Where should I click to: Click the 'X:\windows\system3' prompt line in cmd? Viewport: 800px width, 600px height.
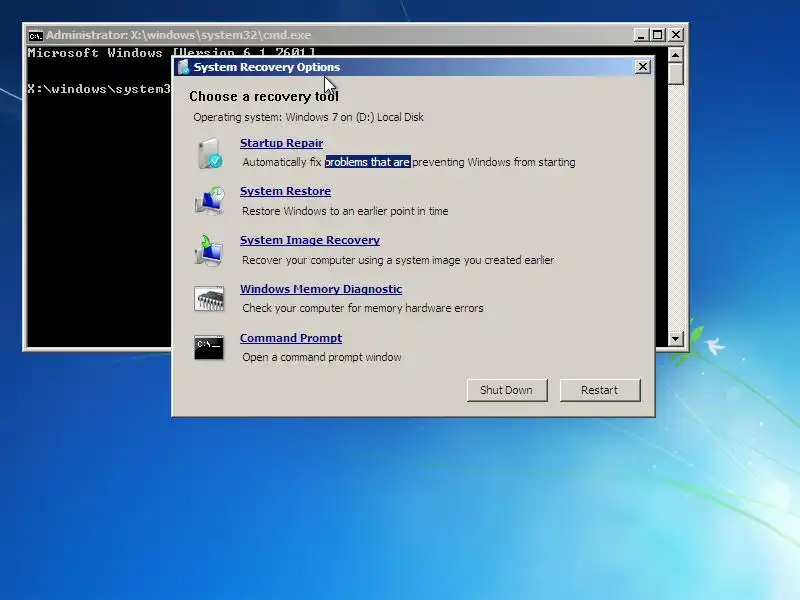coord(99,89)
